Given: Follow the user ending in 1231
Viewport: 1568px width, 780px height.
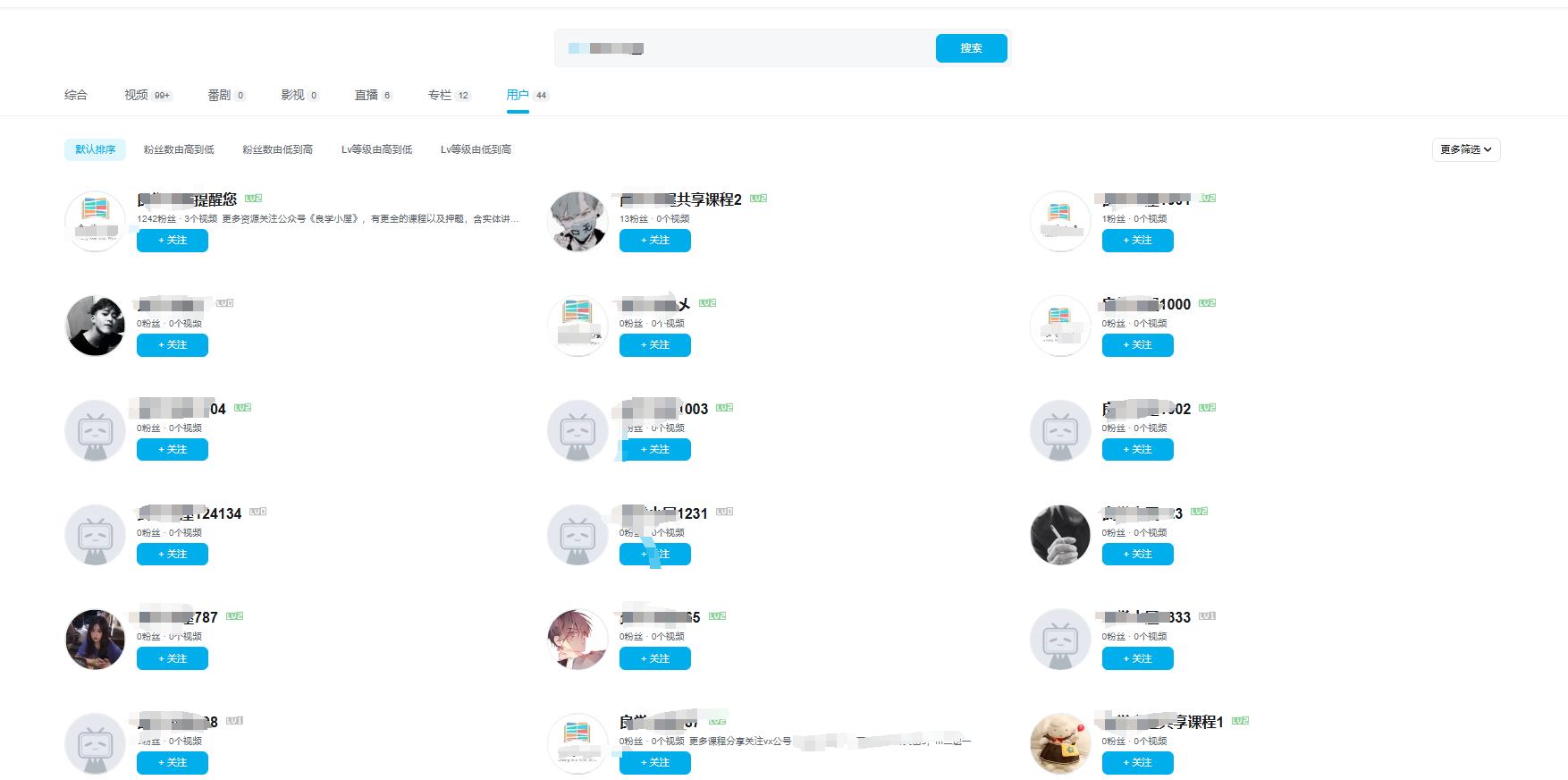Looking at the screenshot, I should tap(655, 555).
